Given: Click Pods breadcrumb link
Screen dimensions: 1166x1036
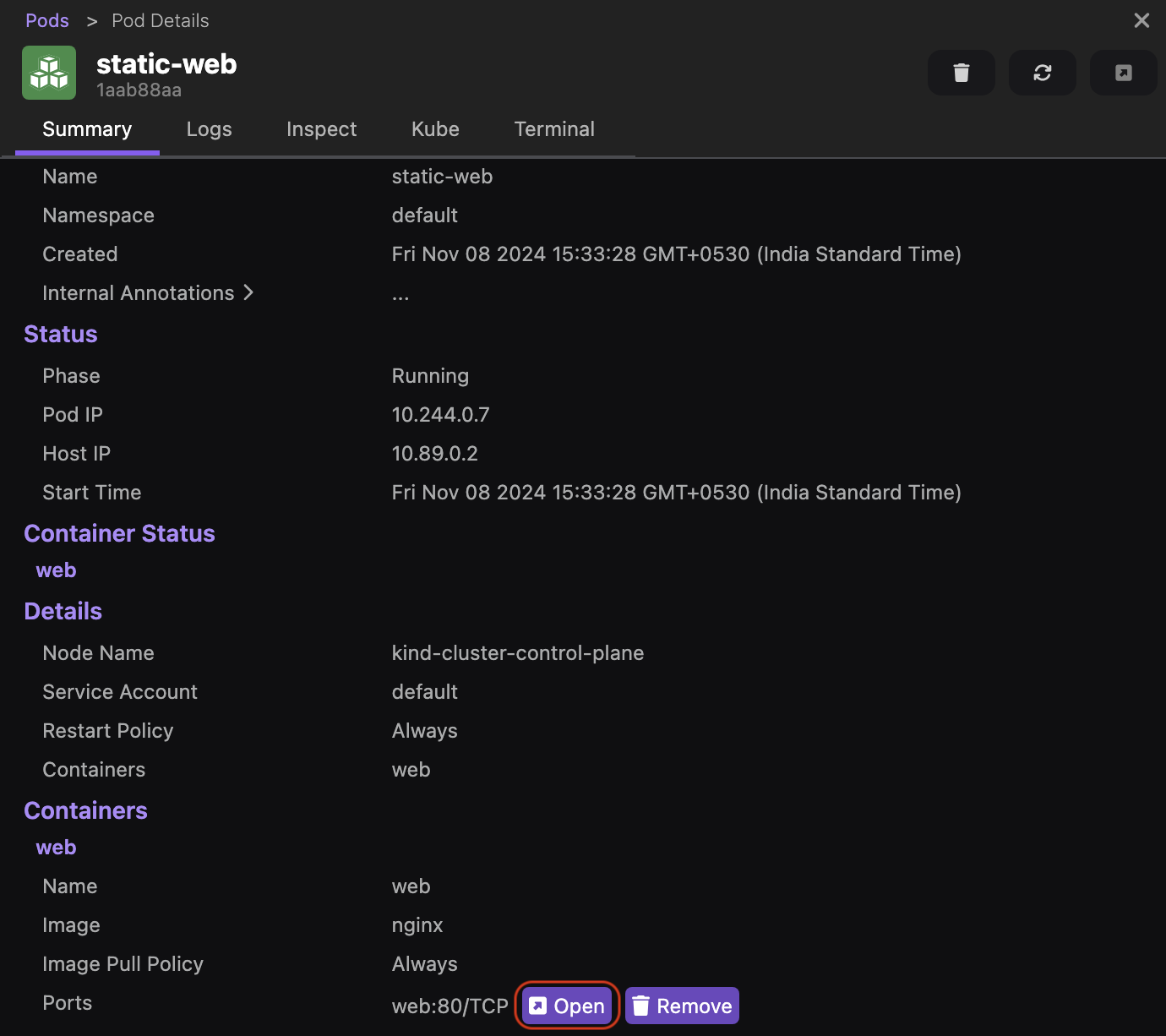Looking at the screenshot, I should coord(47,20).
